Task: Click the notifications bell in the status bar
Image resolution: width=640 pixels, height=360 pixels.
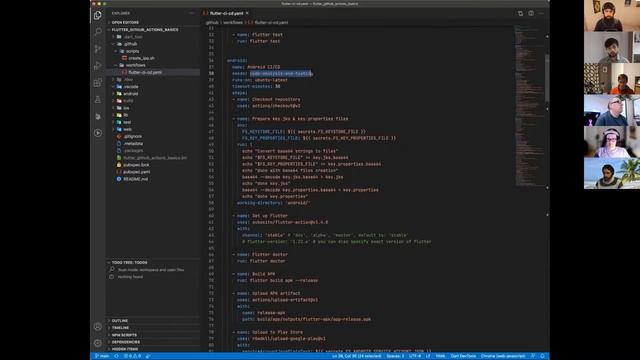Action: 542,356
